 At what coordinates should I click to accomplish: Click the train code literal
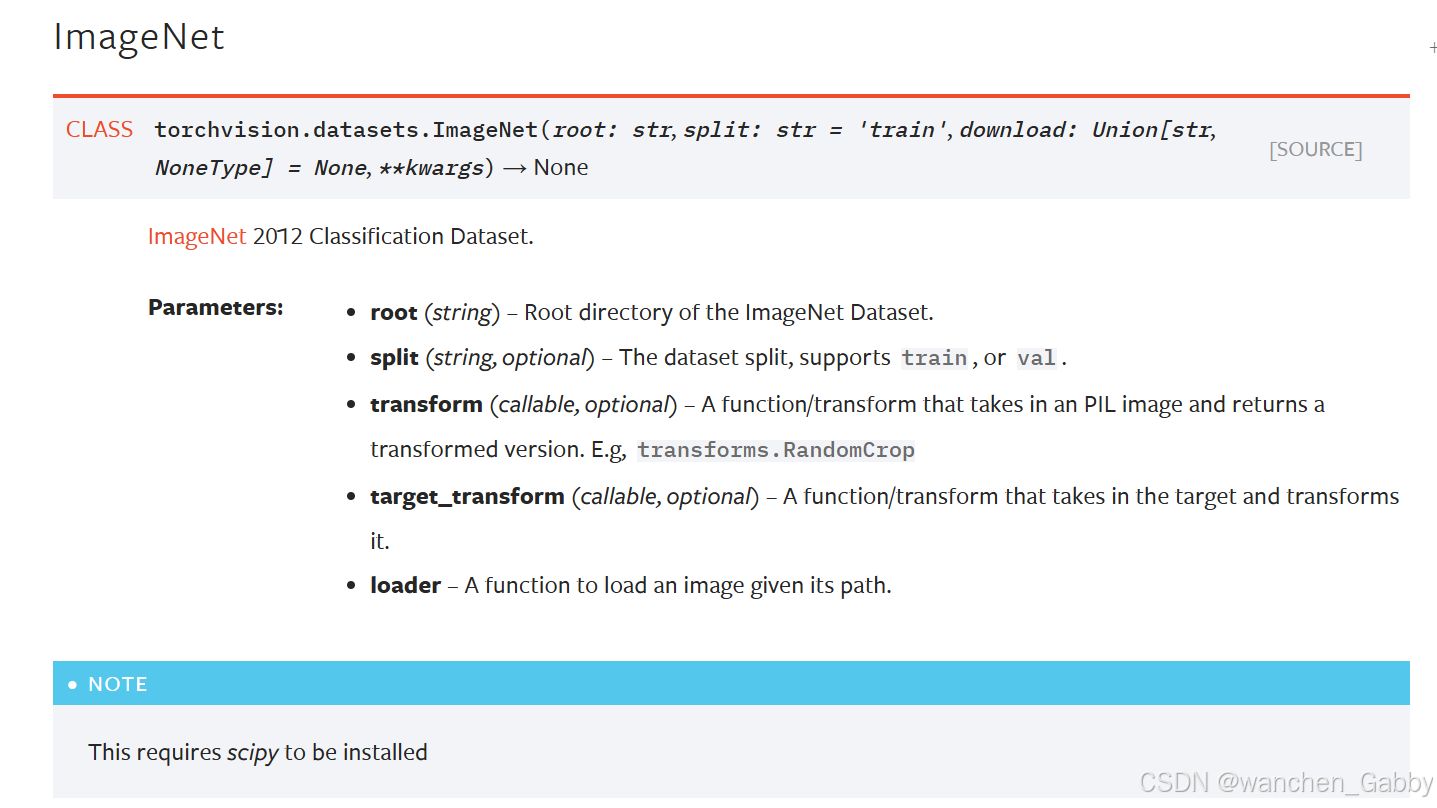935,358
